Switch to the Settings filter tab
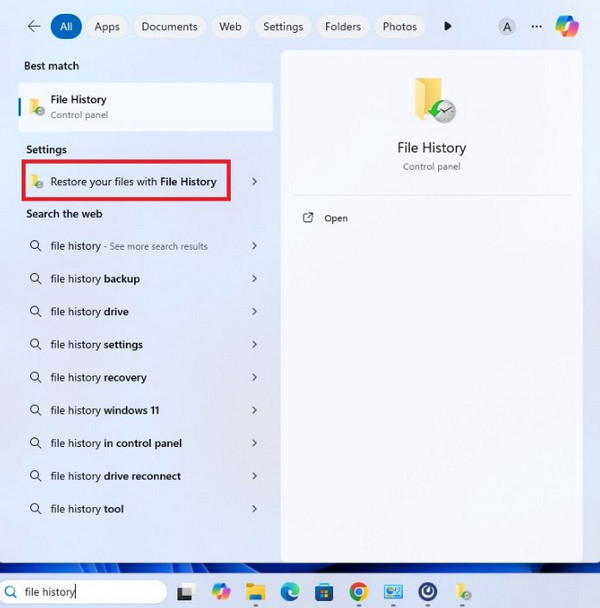Image resolution: width=600 pixels, height=608 pixels. [x=283, y=26]
